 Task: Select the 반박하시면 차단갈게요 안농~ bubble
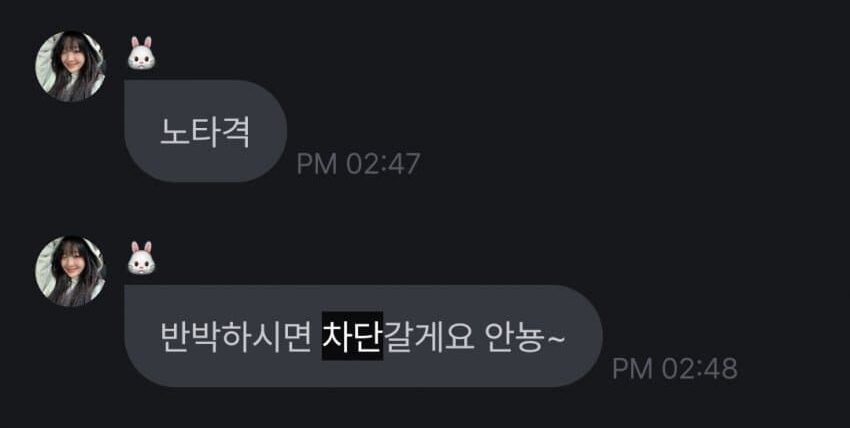[x=363, y=336]
